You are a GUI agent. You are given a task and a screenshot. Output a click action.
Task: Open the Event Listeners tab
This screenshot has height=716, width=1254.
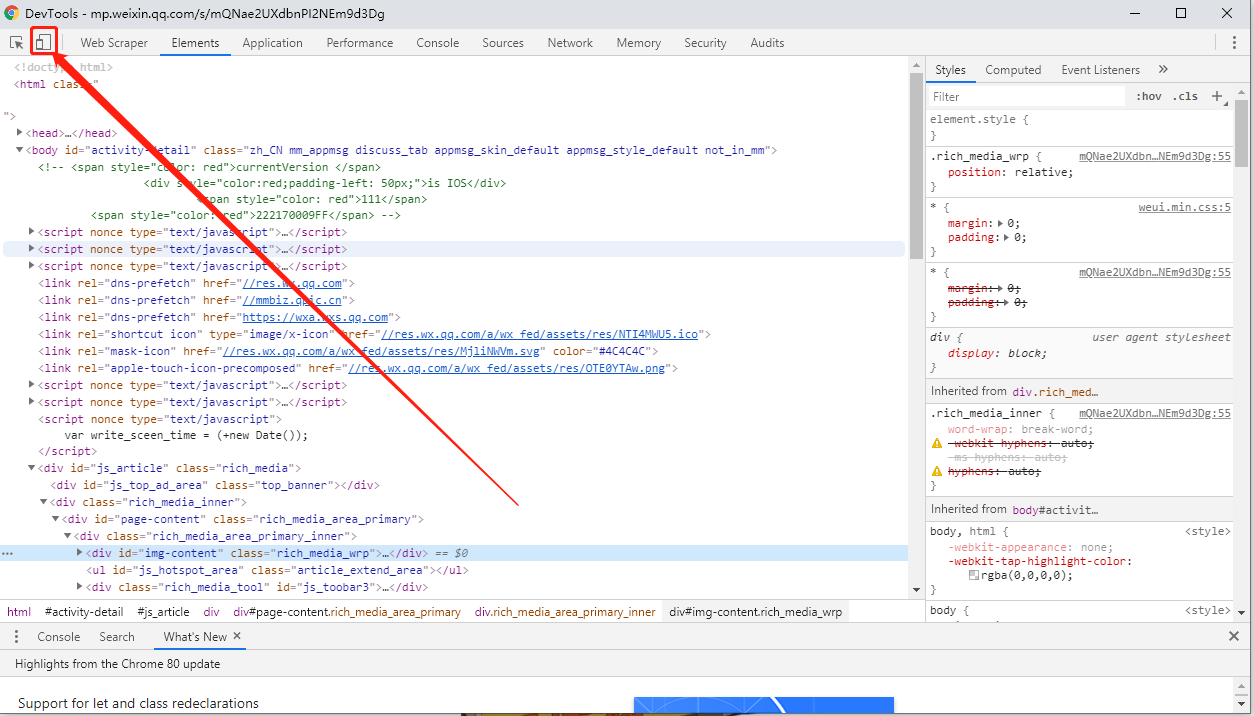point(1100,70)
